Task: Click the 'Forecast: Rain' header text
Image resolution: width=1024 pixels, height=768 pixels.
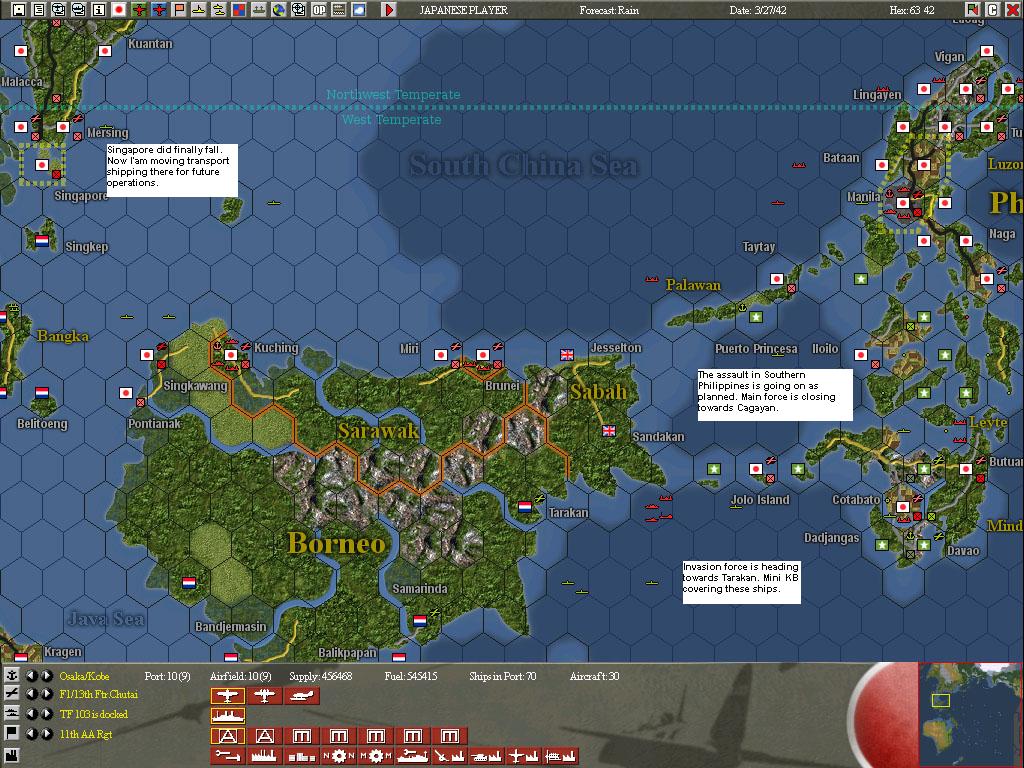Action: click(x=609, y=10)
